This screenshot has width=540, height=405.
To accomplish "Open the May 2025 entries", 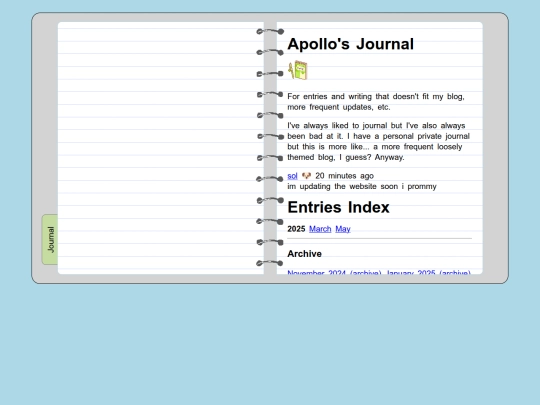I will pos(343,229).
